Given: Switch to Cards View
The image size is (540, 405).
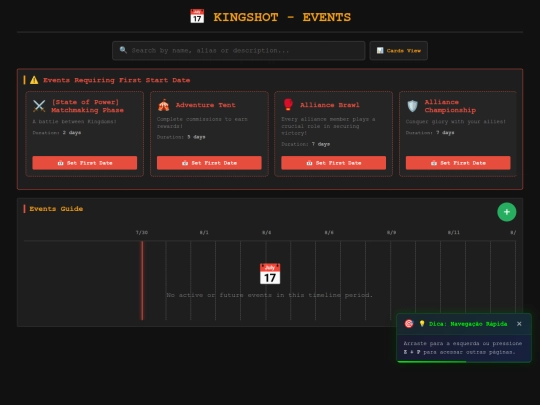Looking at the screenshot, I should (398, 51).
